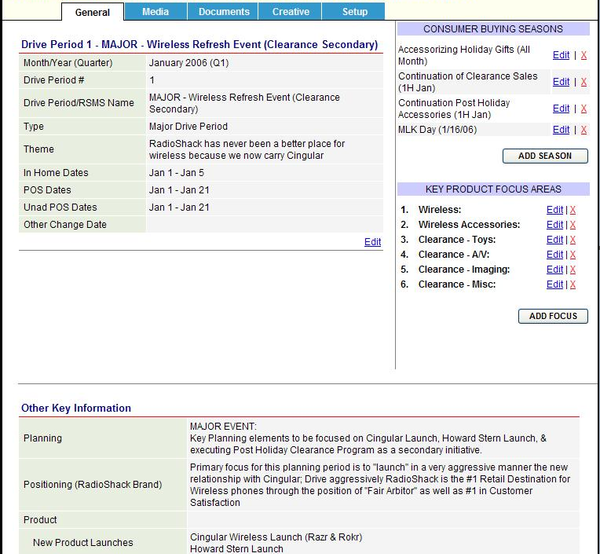
Task: Edit Clearance - Imaging focus area
Action: pyautogui.click(x=554, y=269)
